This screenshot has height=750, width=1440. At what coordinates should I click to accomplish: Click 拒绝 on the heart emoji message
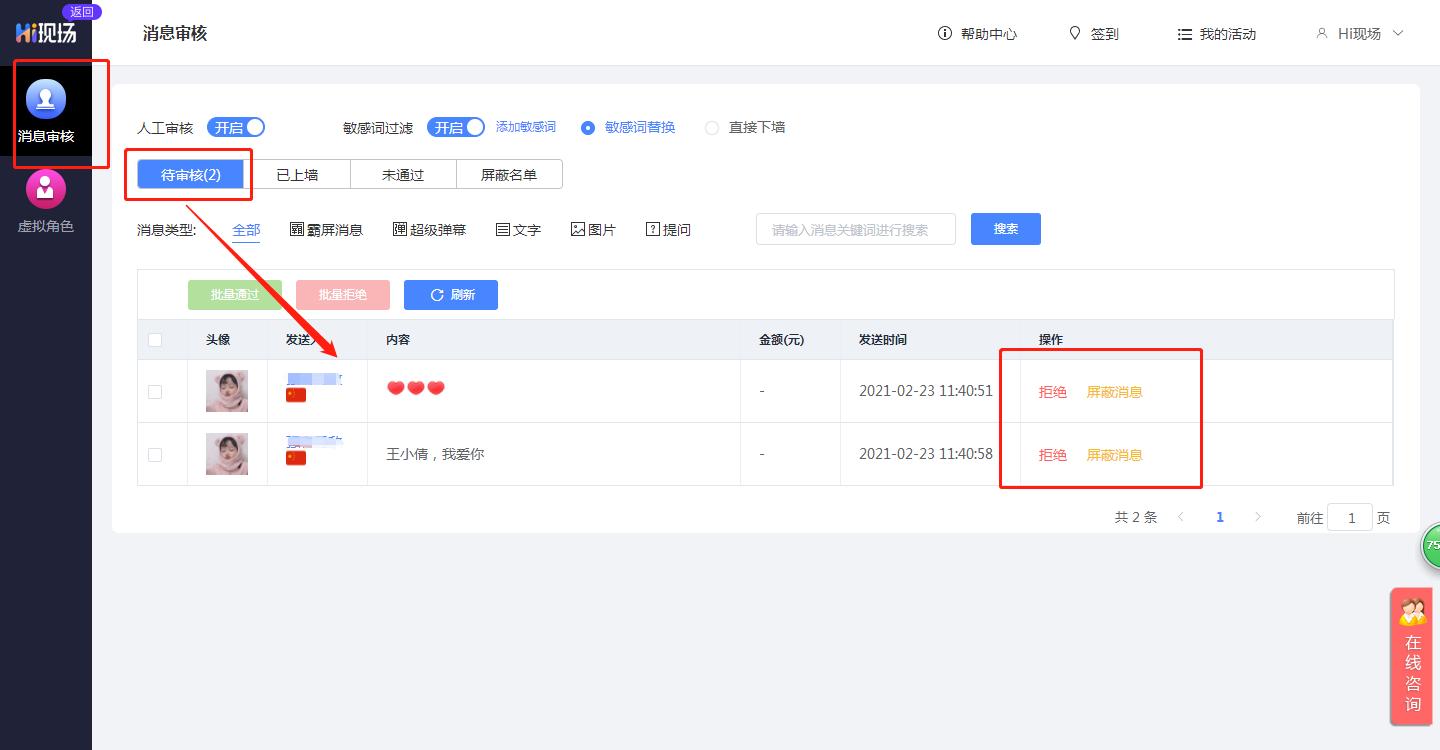1052,391
